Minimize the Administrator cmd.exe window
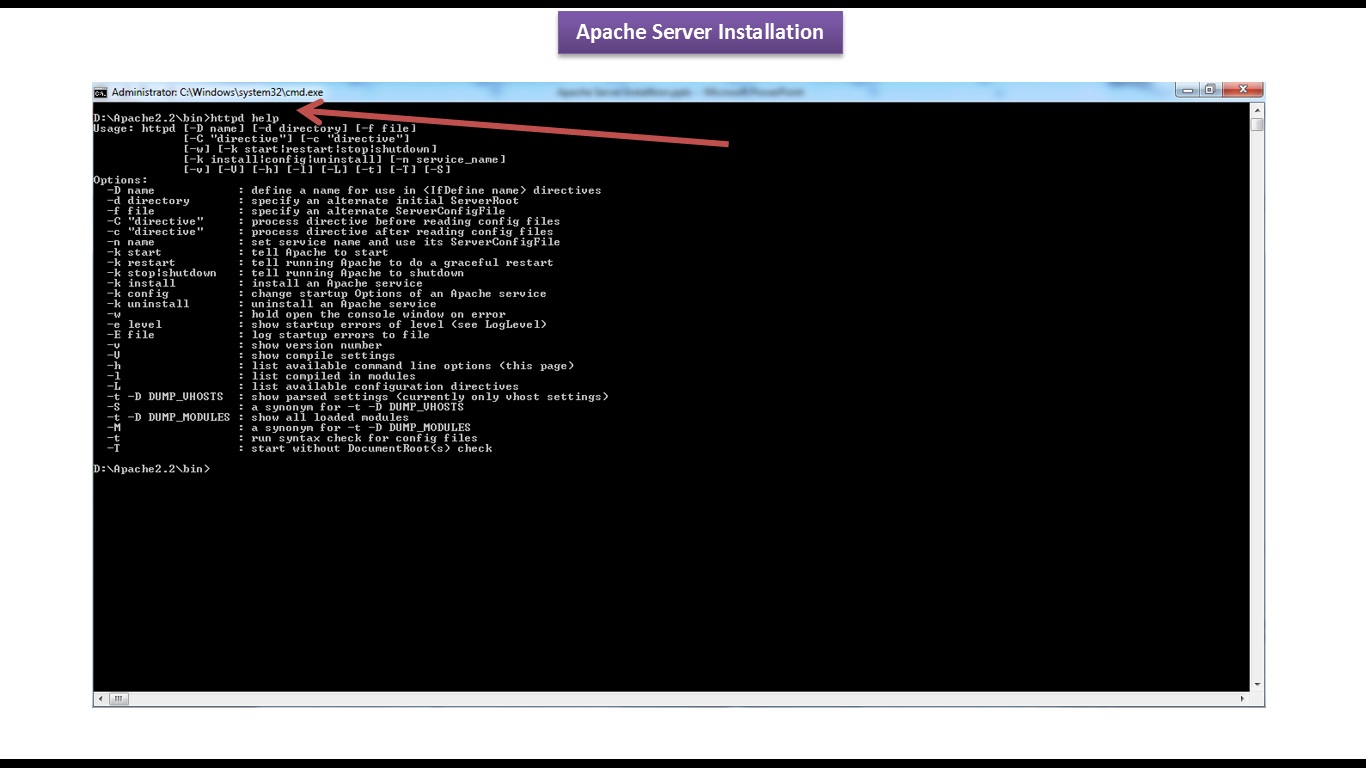Image resolution: width=1366 pixels, height=768 pixels. pos(1187,90)
